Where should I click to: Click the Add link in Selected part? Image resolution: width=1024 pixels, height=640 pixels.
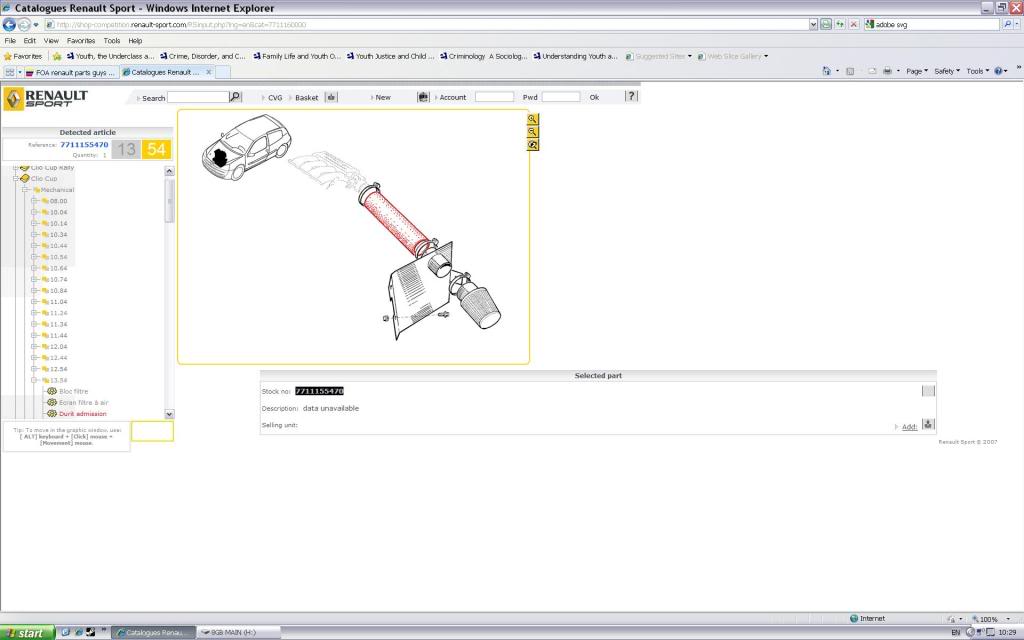coord(909,427)
